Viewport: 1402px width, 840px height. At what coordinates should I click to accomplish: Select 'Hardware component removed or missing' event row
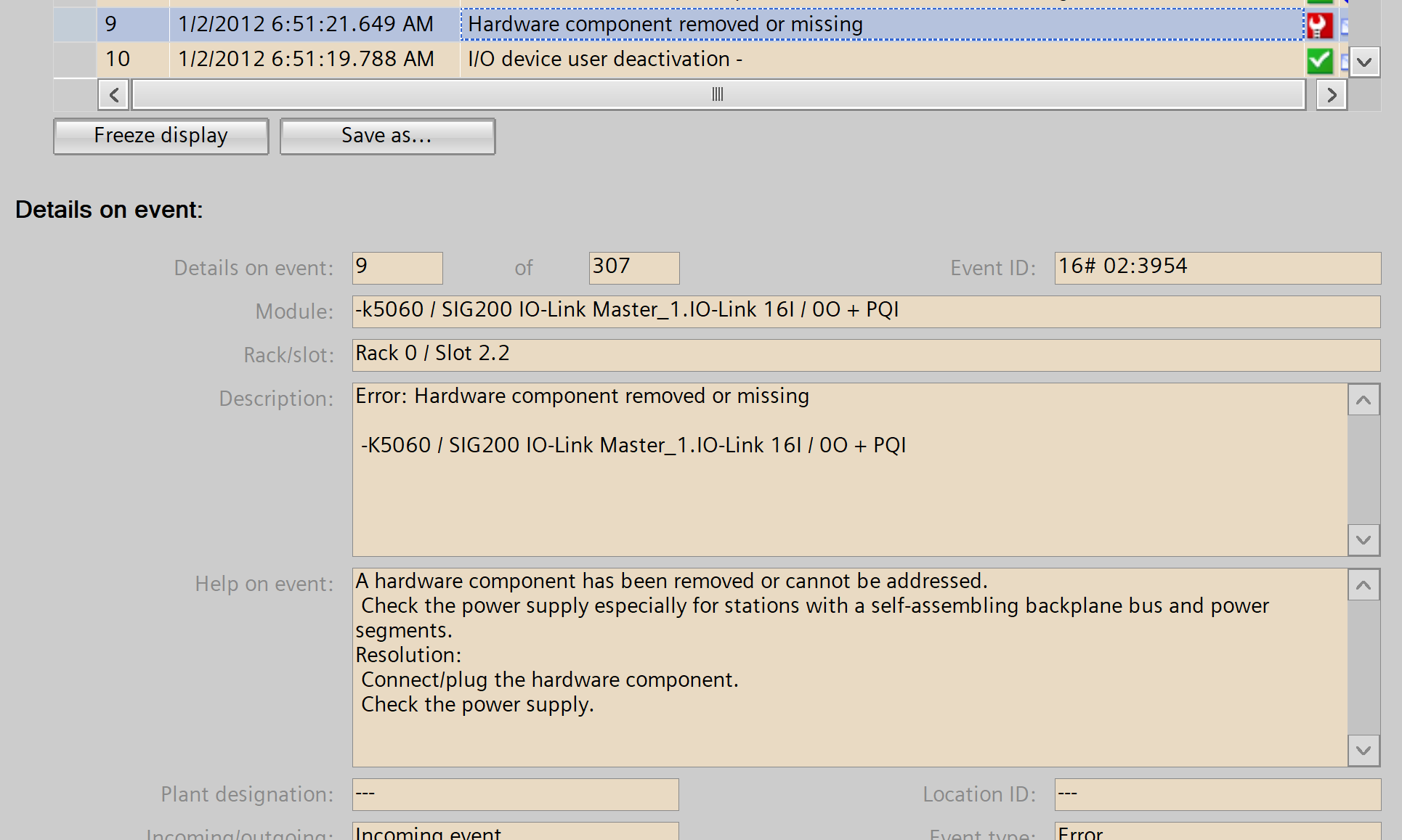665,25
